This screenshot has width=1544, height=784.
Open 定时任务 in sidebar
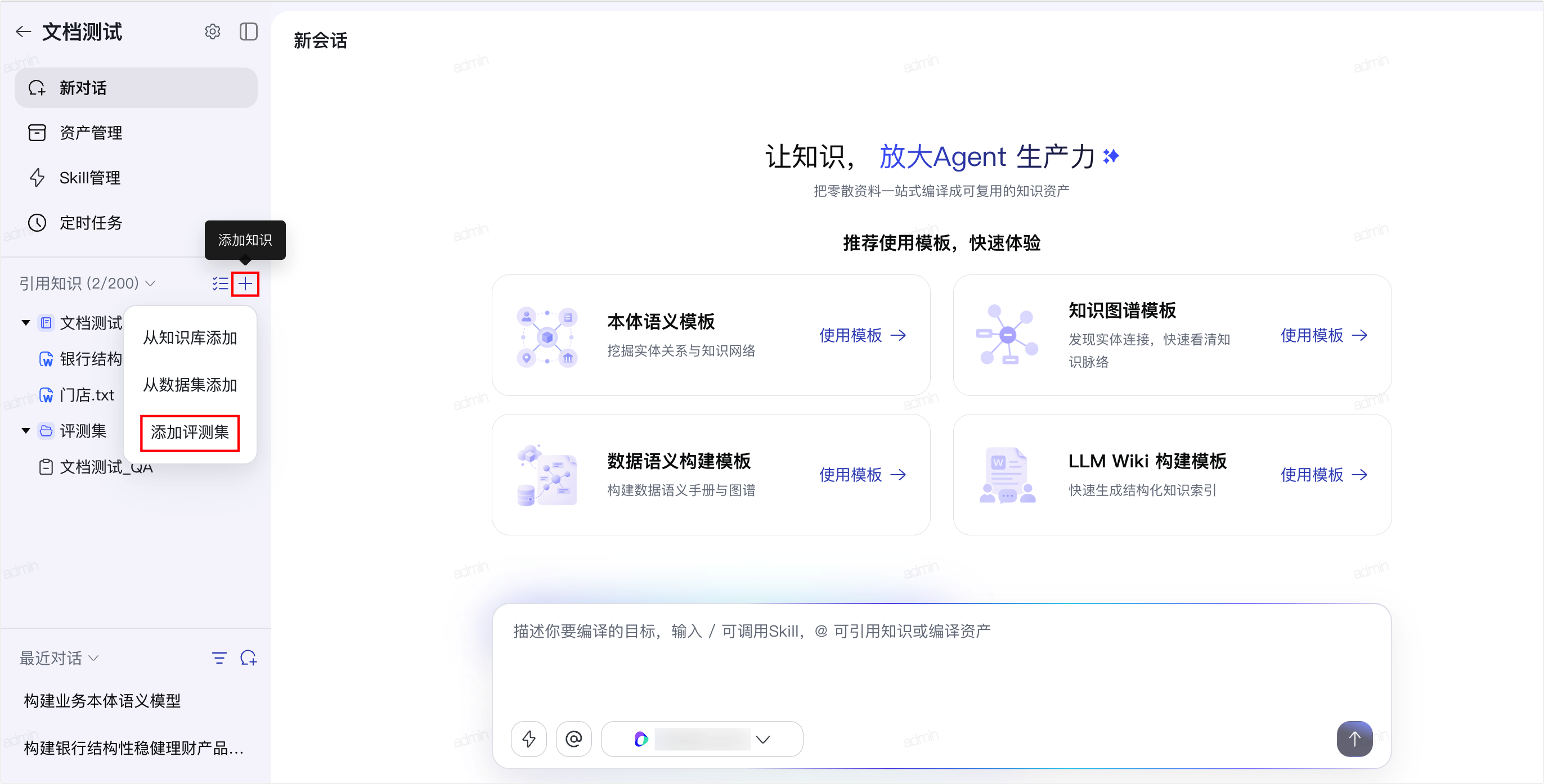coord(136,223)
